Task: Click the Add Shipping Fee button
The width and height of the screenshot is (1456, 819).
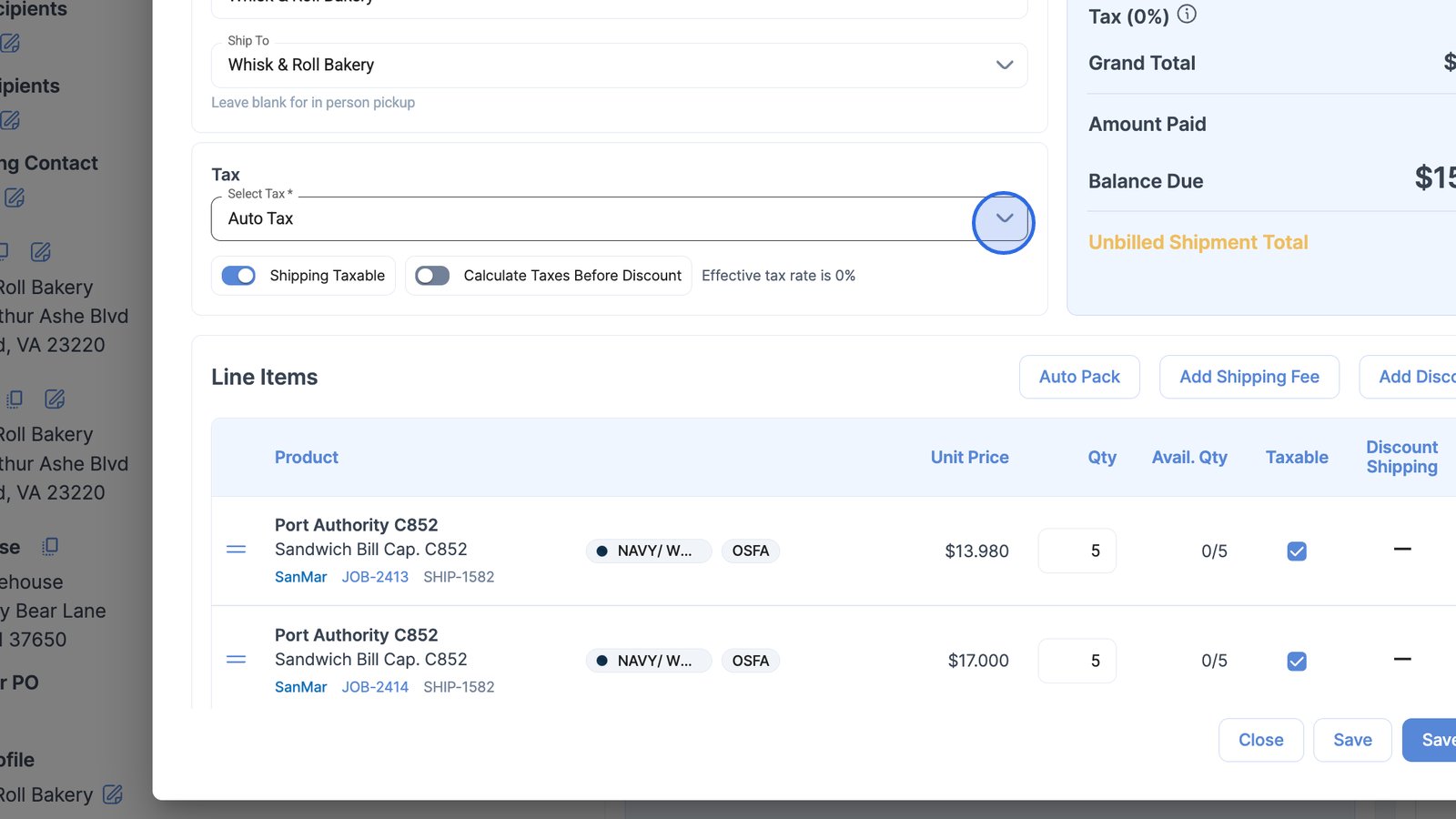Action: point(1249,377)
